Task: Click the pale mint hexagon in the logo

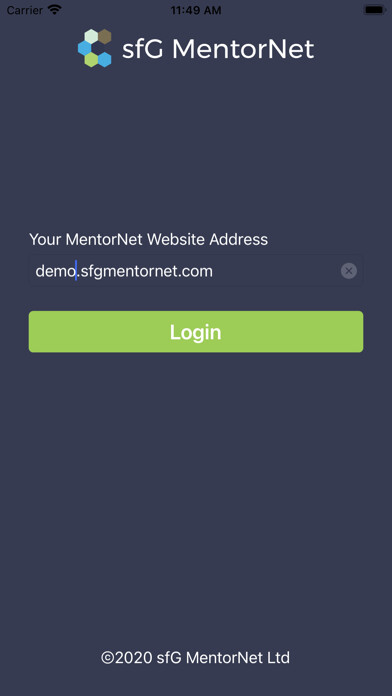Action: pos(91,36)
